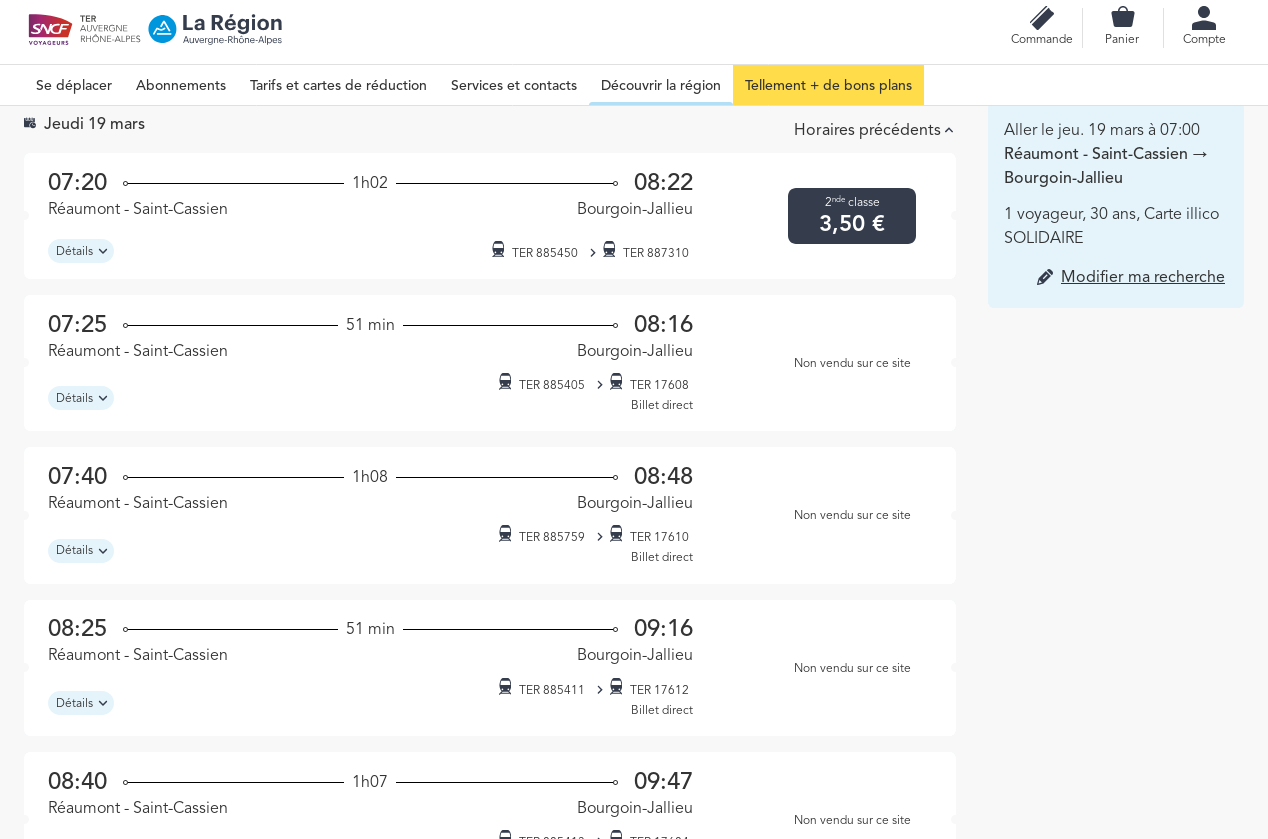The height and width of the screenshot is (839, 1268).
Task: Click the La Région Auvergne-Rhône-Alpes logo
Action: (216, 29)
